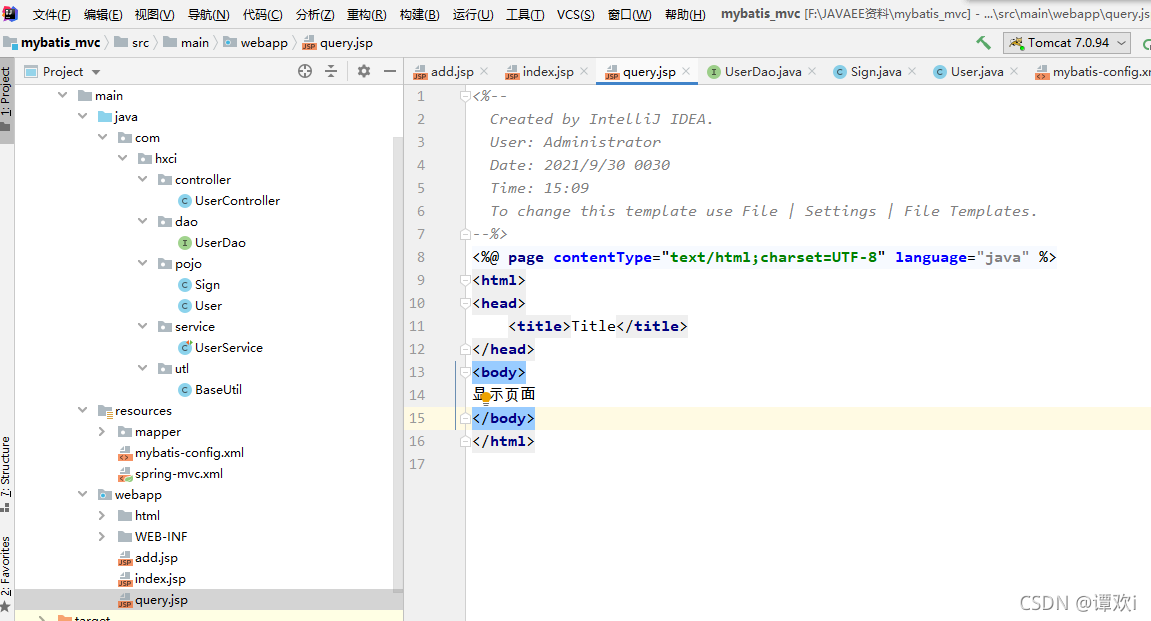Open the Project view mode dropdown

96,71
